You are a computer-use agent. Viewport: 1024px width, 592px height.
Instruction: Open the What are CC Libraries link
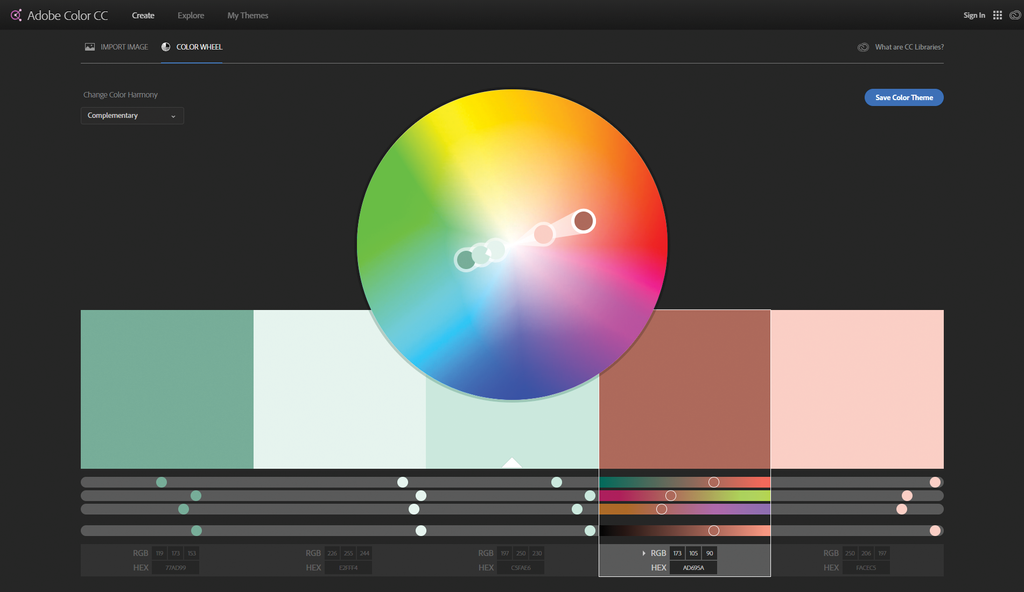click(x=911, y=46)
